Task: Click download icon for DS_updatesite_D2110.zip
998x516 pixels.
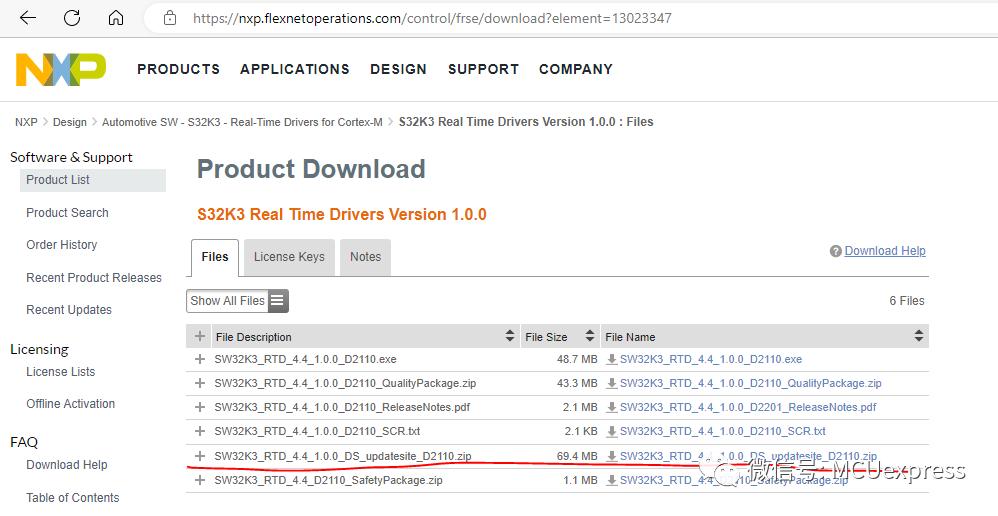Action: [612, 456]
